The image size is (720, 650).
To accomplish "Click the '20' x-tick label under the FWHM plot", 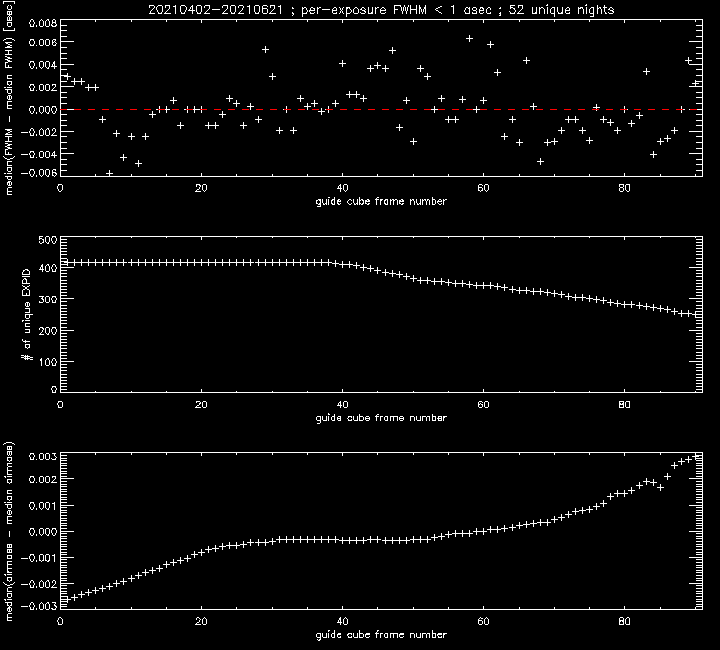I will [201, 188].
